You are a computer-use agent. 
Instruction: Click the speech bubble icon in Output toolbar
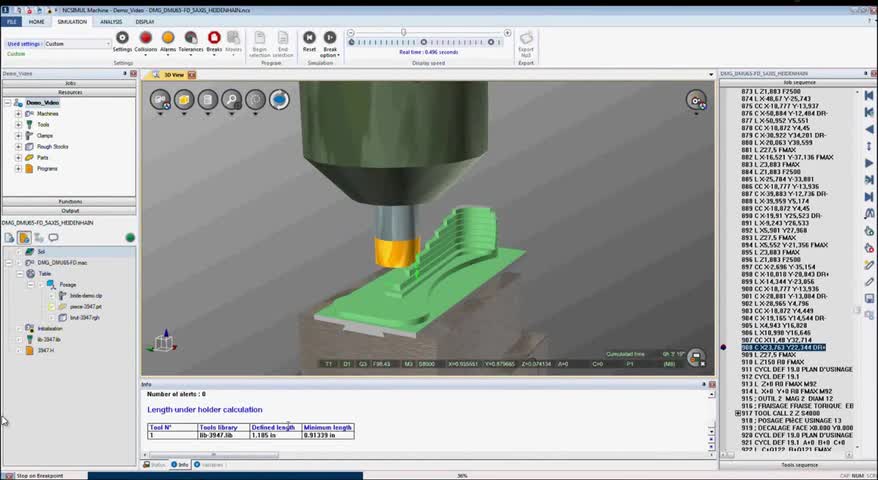[53, 237]
